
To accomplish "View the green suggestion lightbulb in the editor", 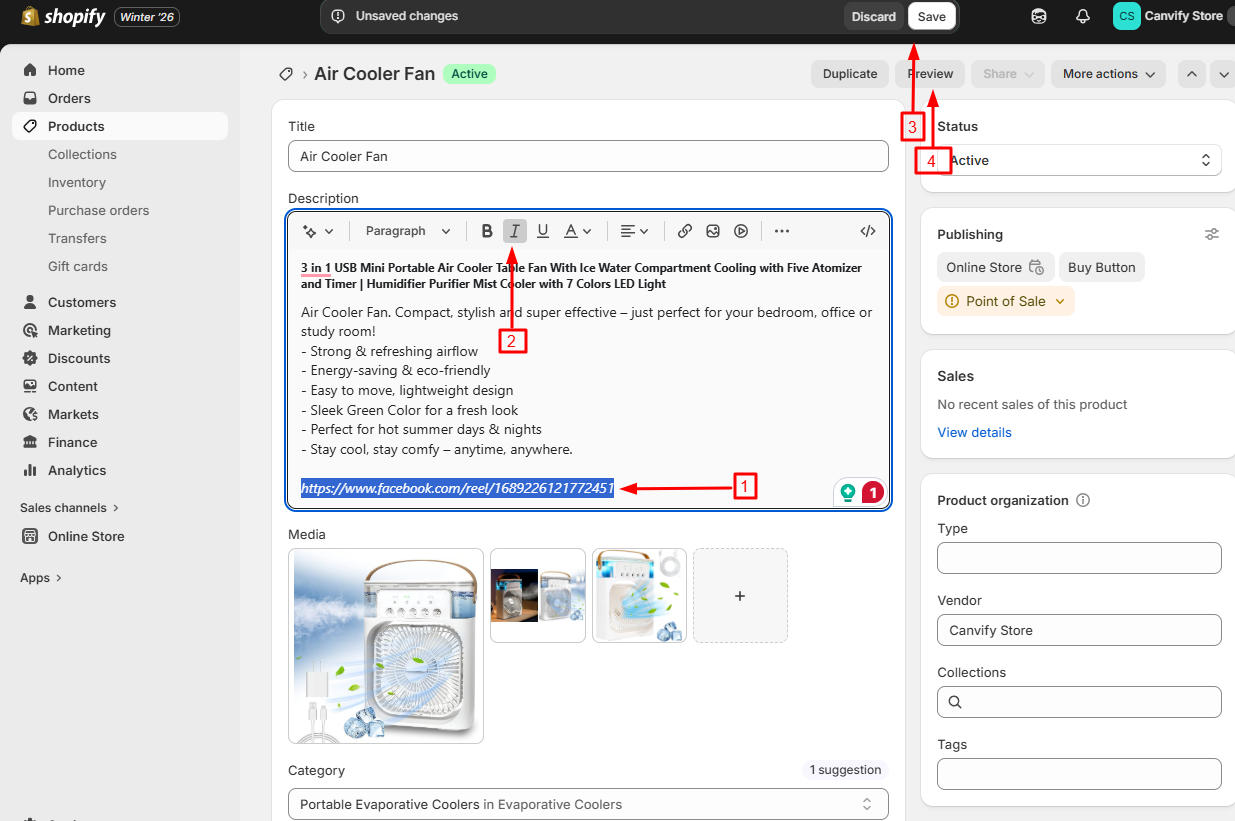I will pos(847,492).
